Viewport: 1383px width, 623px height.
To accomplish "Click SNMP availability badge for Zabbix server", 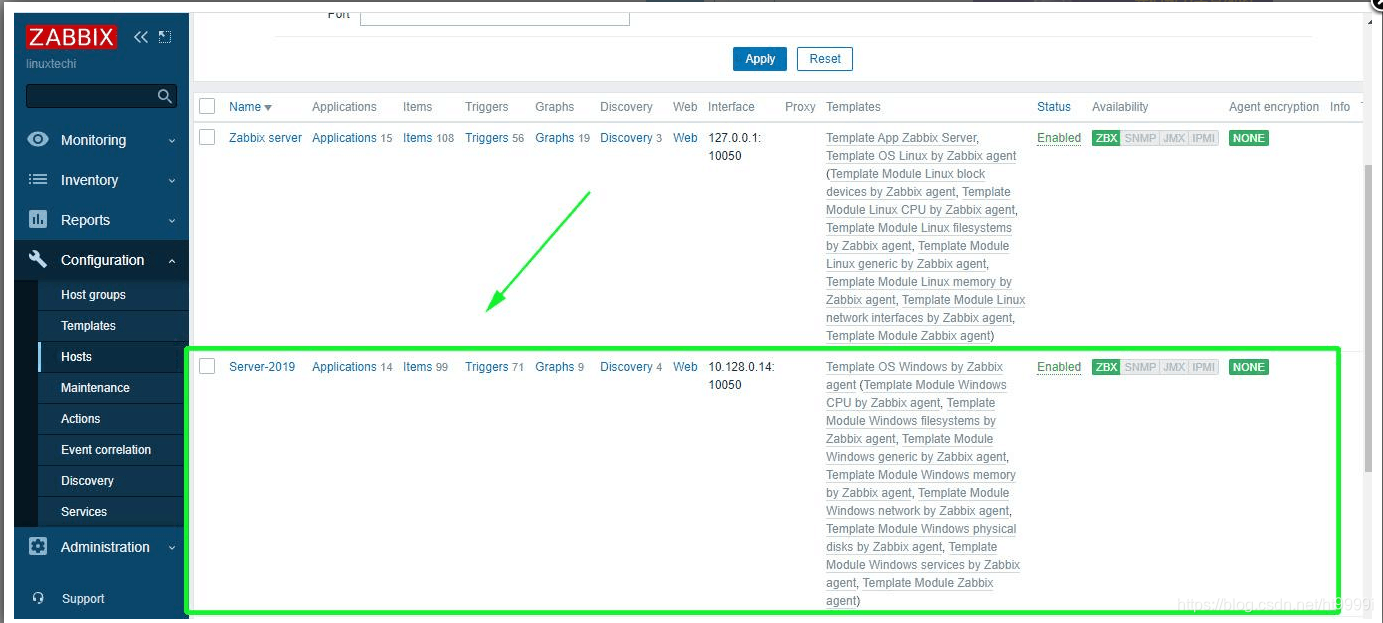I will [x=1140, y=138].
